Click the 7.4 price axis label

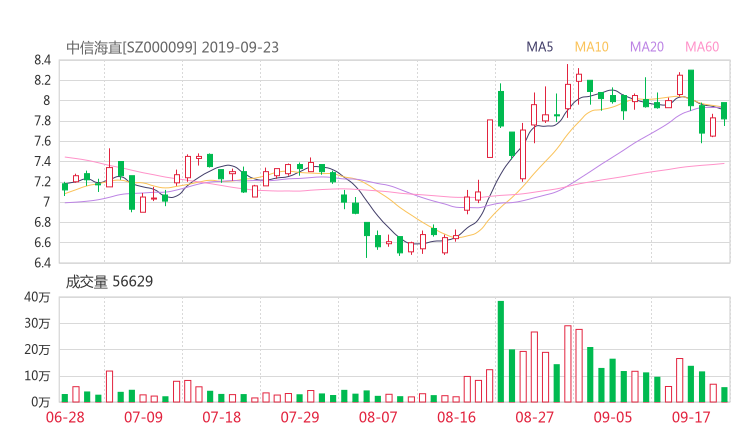[42, 161]
